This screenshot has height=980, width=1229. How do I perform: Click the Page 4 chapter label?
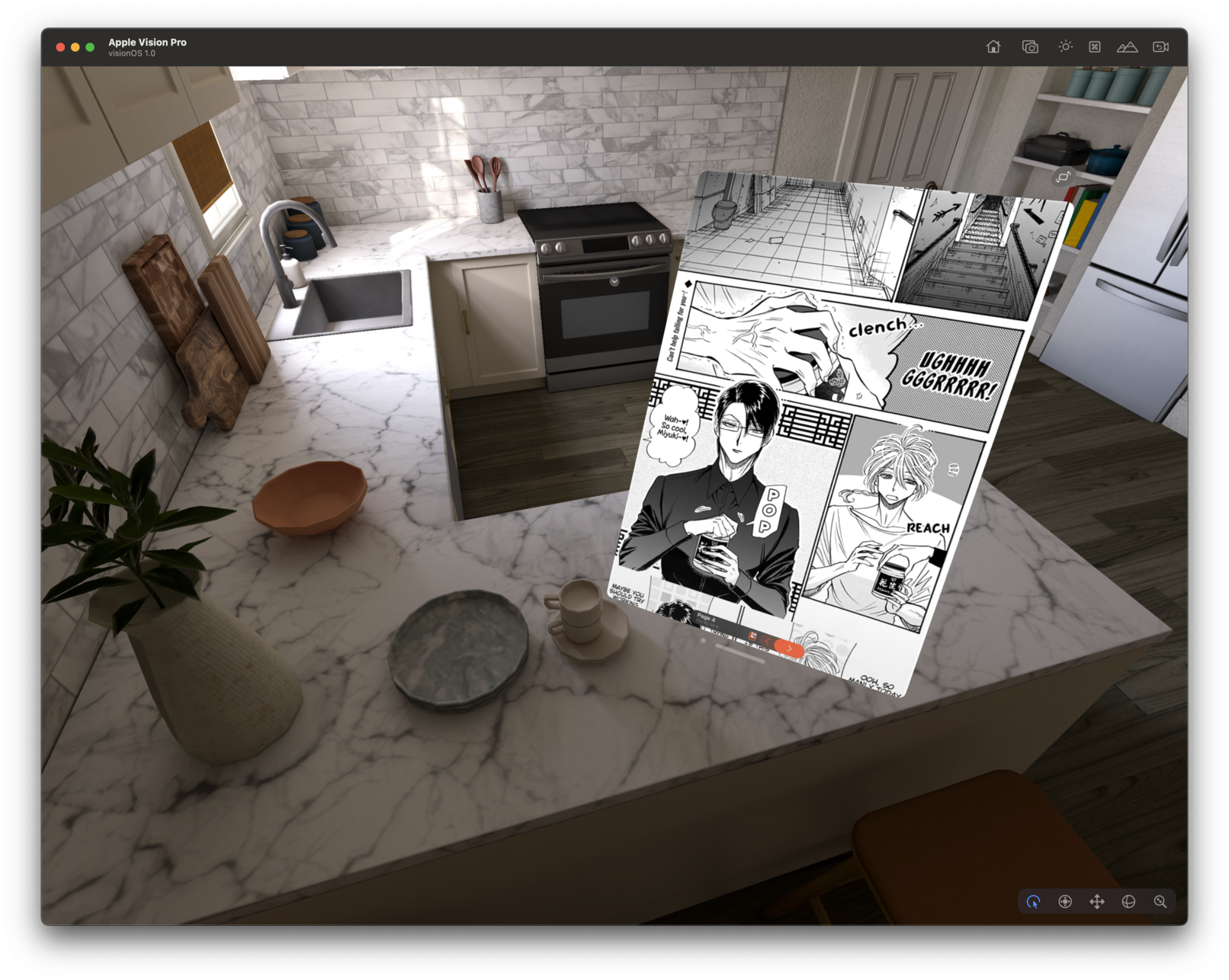[x=706, y=617]
